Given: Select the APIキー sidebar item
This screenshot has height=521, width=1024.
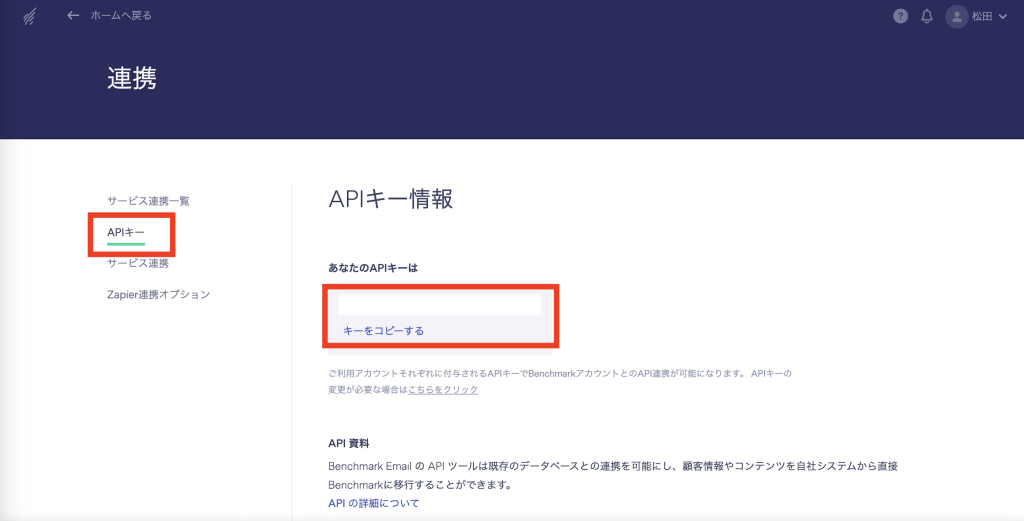Looking at the screenshot, I should tap(126, 232).
